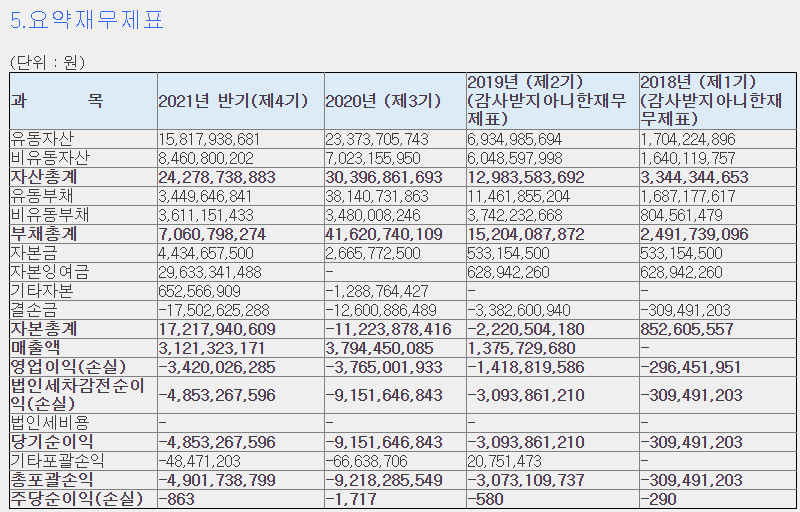This screenshot has height=512, width=800.
Task: Select the 유동자산 row label
Action: click(x=42, y=139)
